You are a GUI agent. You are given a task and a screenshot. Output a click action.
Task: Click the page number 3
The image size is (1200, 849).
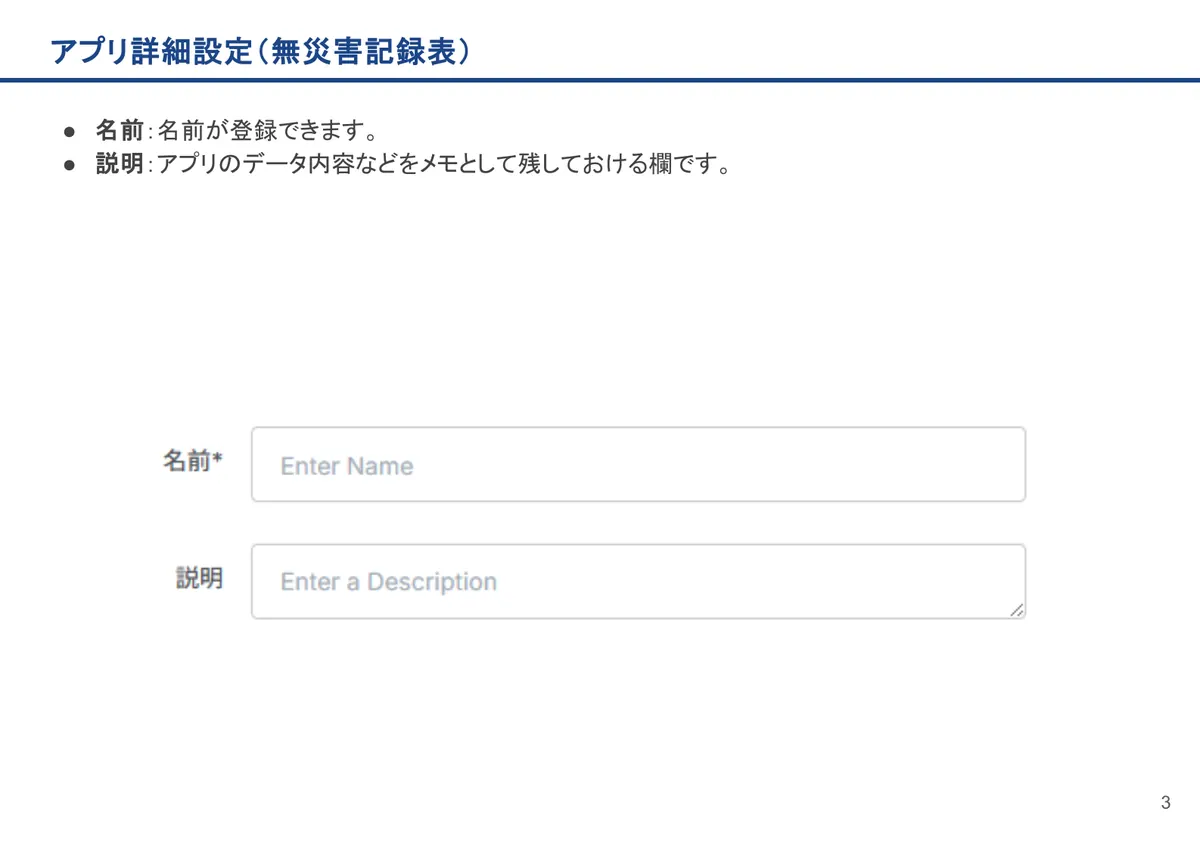tap(1166, 802)
